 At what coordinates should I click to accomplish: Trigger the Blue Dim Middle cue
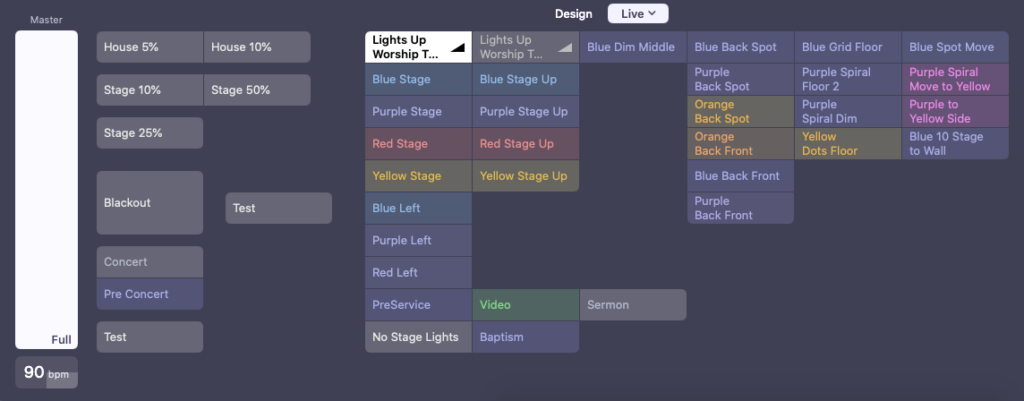coord(632,47)
